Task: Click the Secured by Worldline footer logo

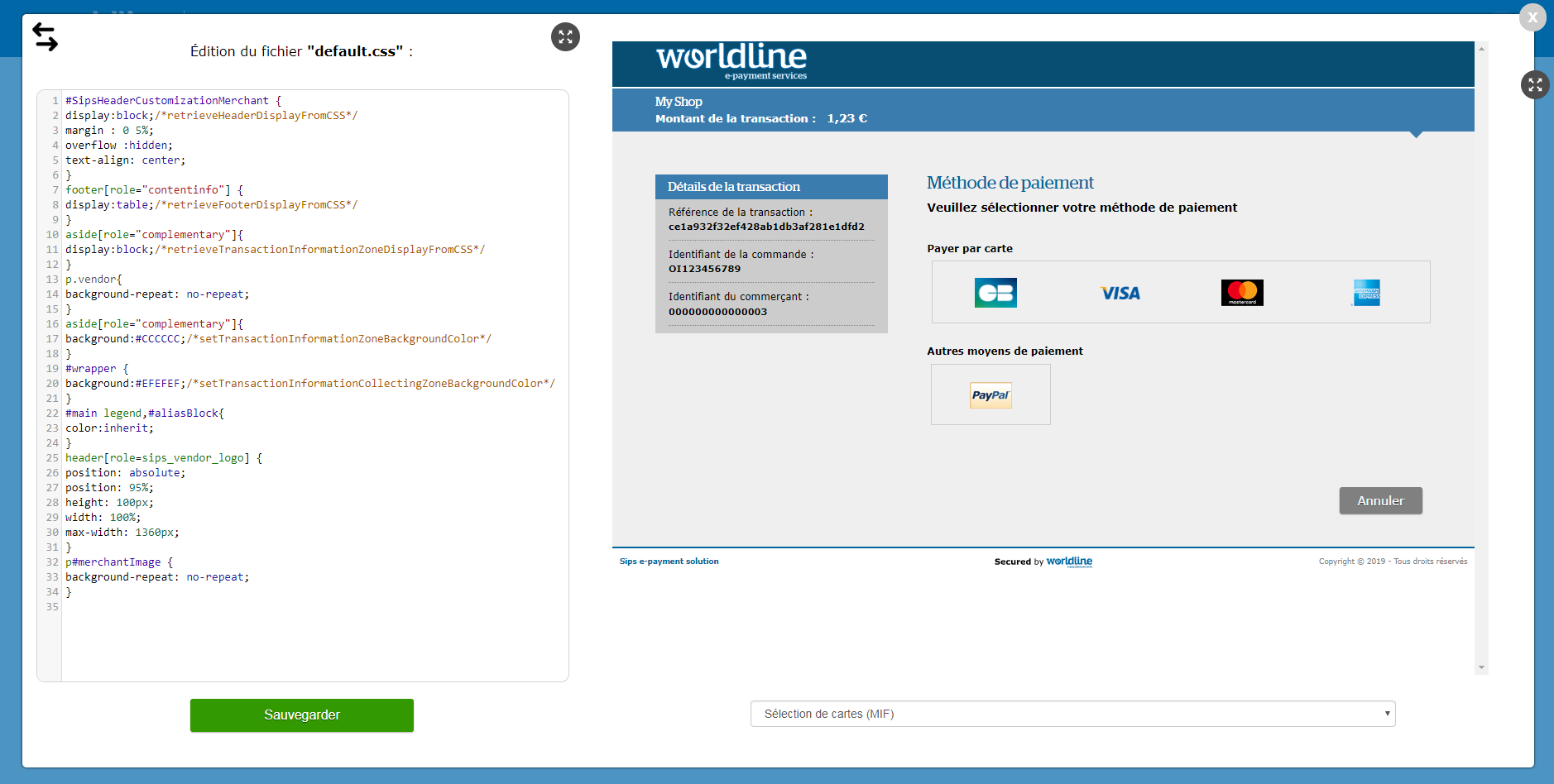Action: coord(1043,562)
